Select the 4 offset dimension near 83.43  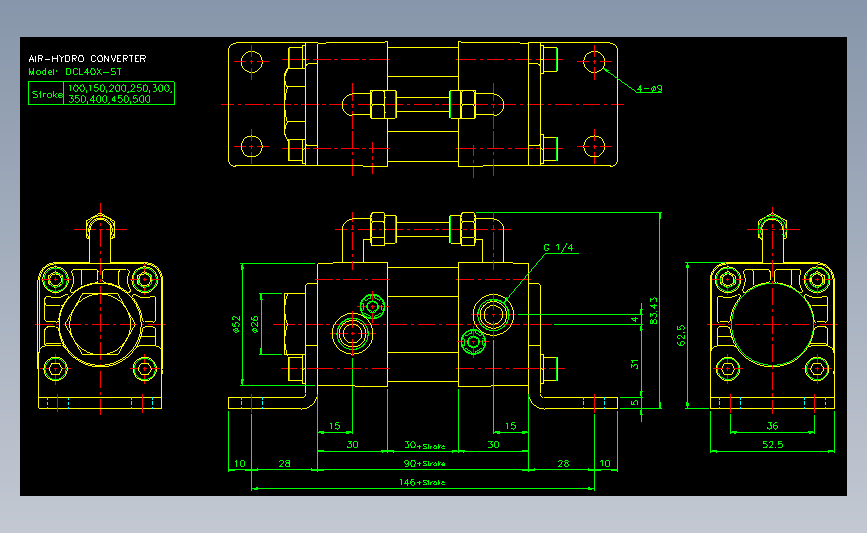pos(635,319)
